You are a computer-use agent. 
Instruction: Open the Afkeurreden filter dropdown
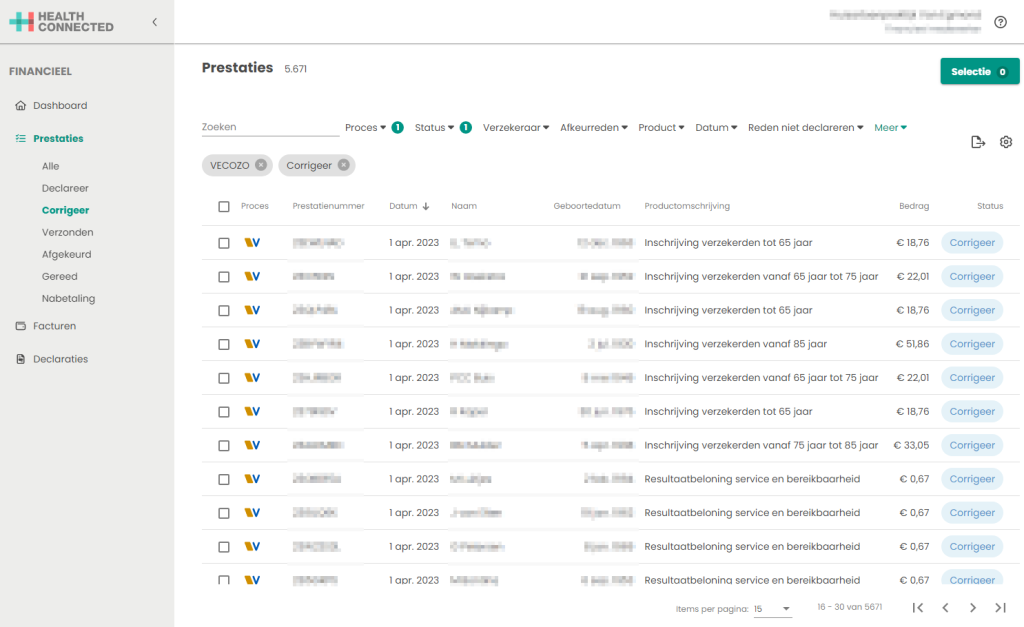pos(594,128)
